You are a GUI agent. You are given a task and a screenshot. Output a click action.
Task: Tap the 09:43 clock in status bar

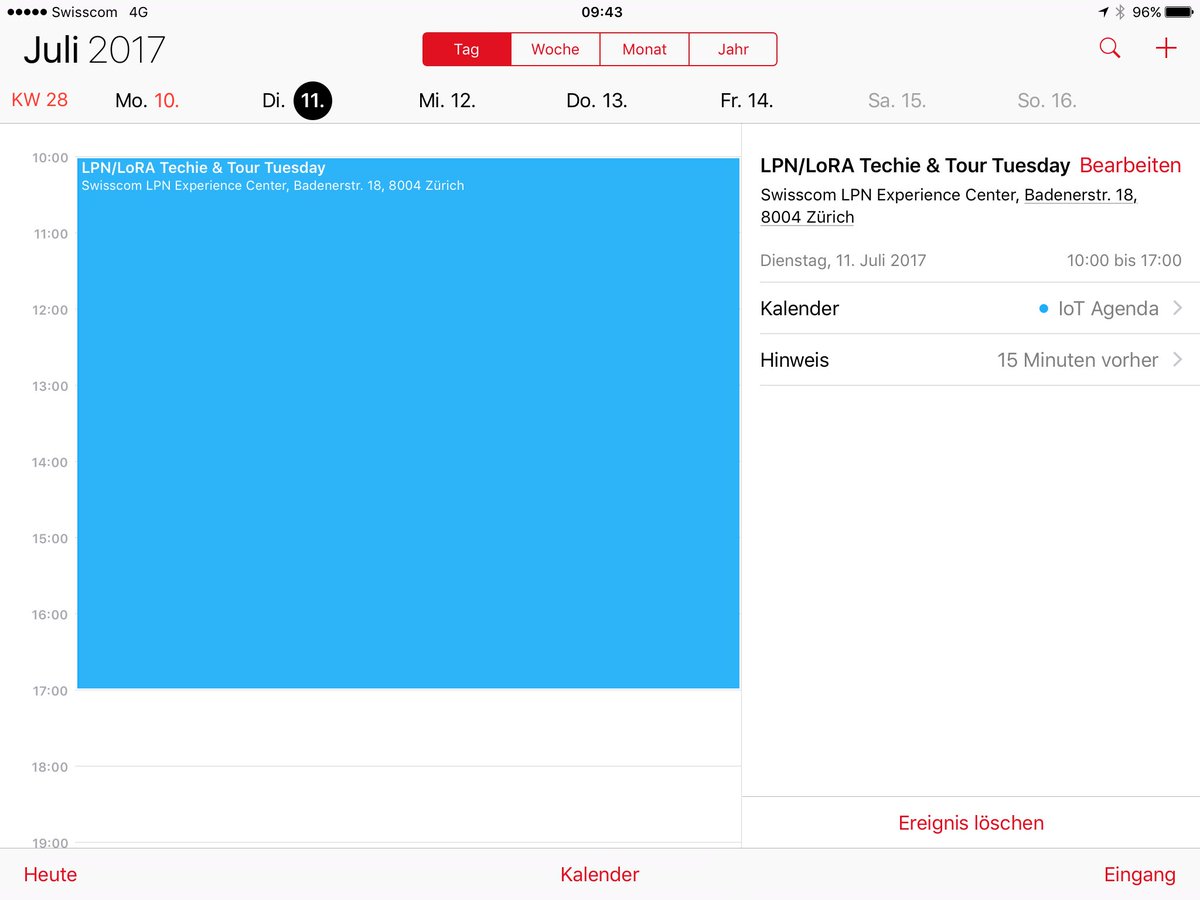601,12
